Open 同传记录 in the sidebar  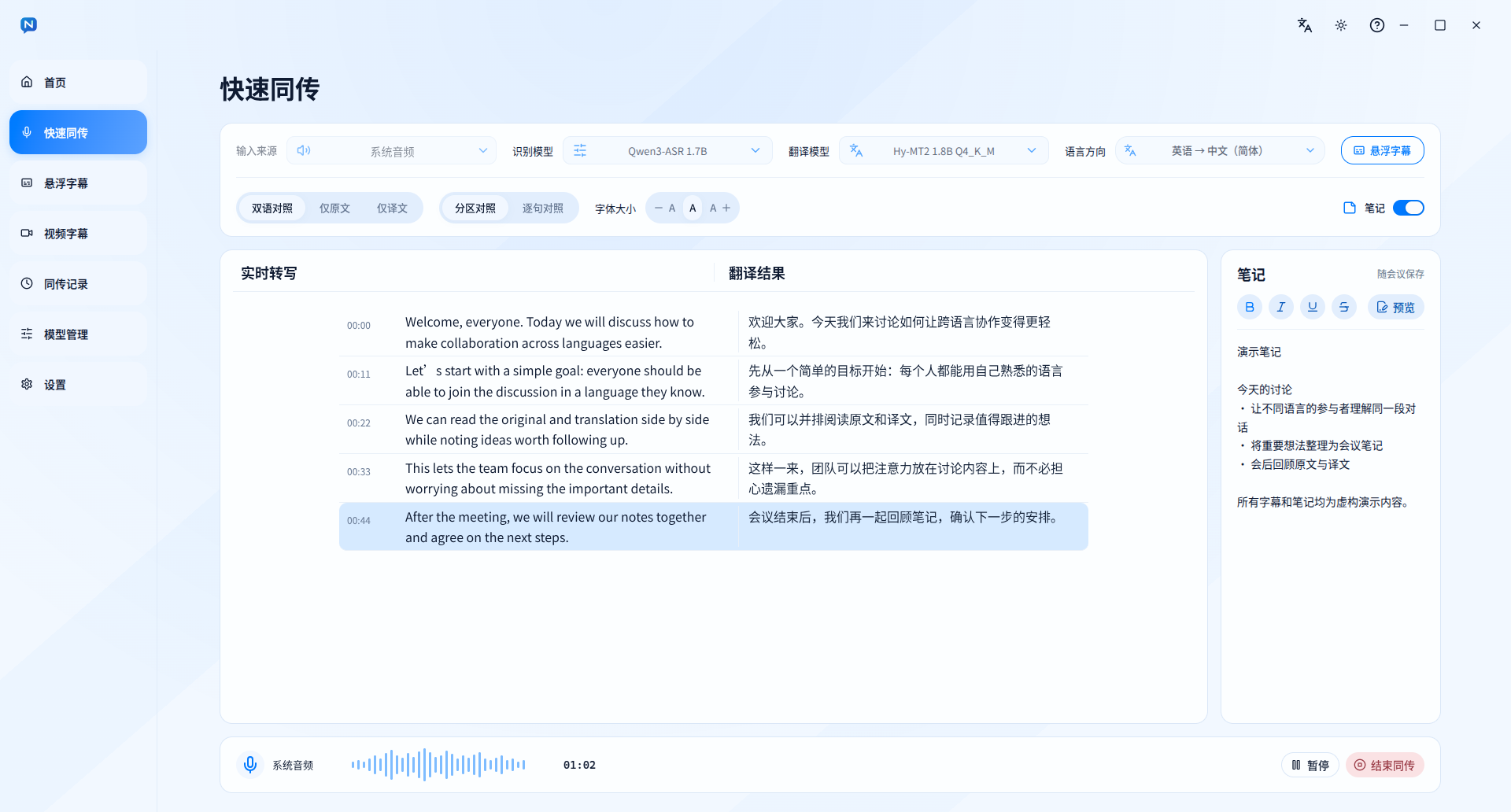point(78,283)
